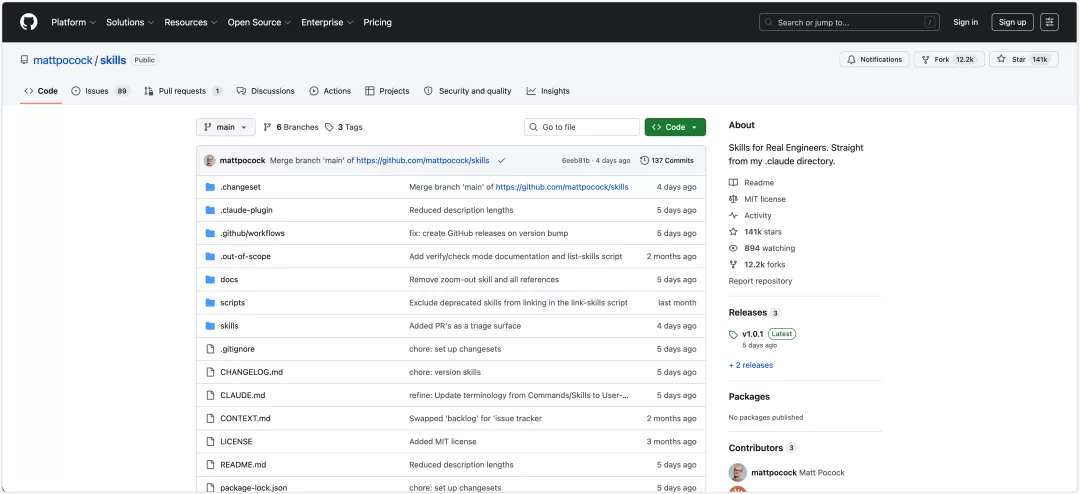
Task: Switch to the Issues tab
Action: 101,91
